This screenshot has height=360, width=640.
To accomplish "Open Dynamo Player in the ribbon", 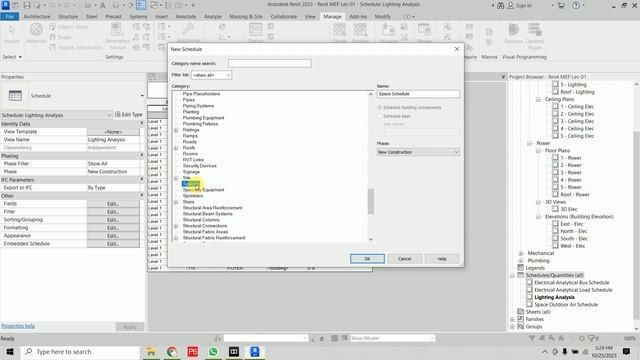I will (x=534, y=36).
